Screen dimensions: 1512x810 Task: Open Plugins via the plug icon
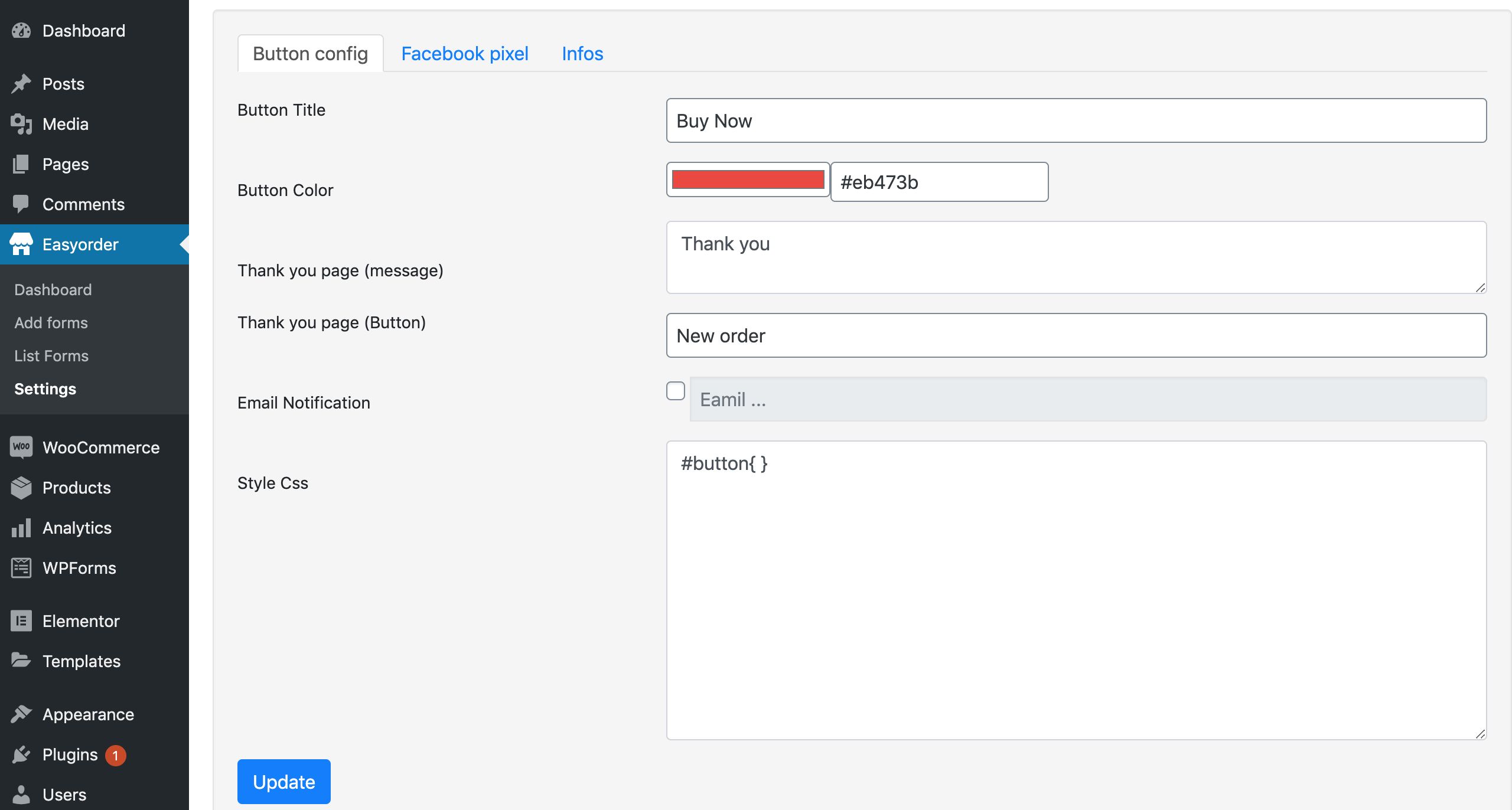(21, 755)
